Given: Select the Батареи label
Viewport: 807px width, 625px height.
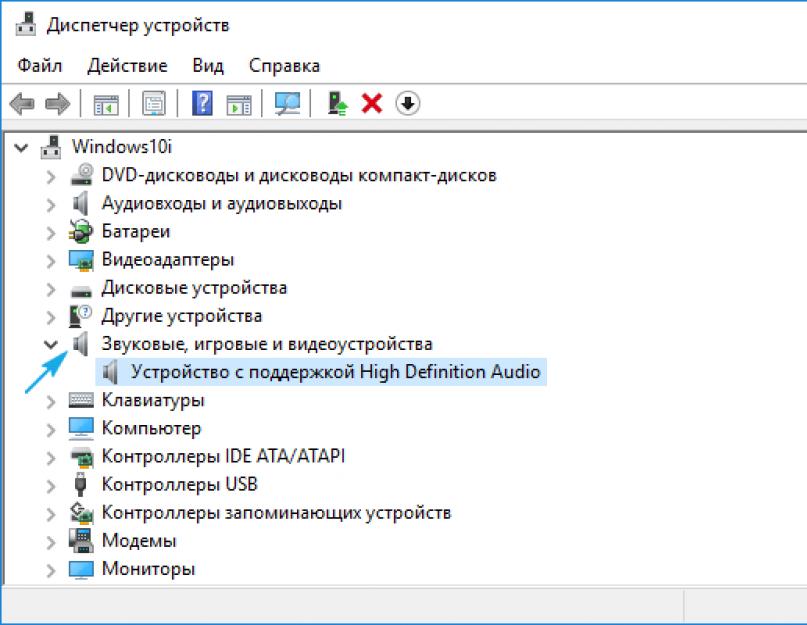Looking at the screenshot, I should pyautogui.click(x=136, y=232).
